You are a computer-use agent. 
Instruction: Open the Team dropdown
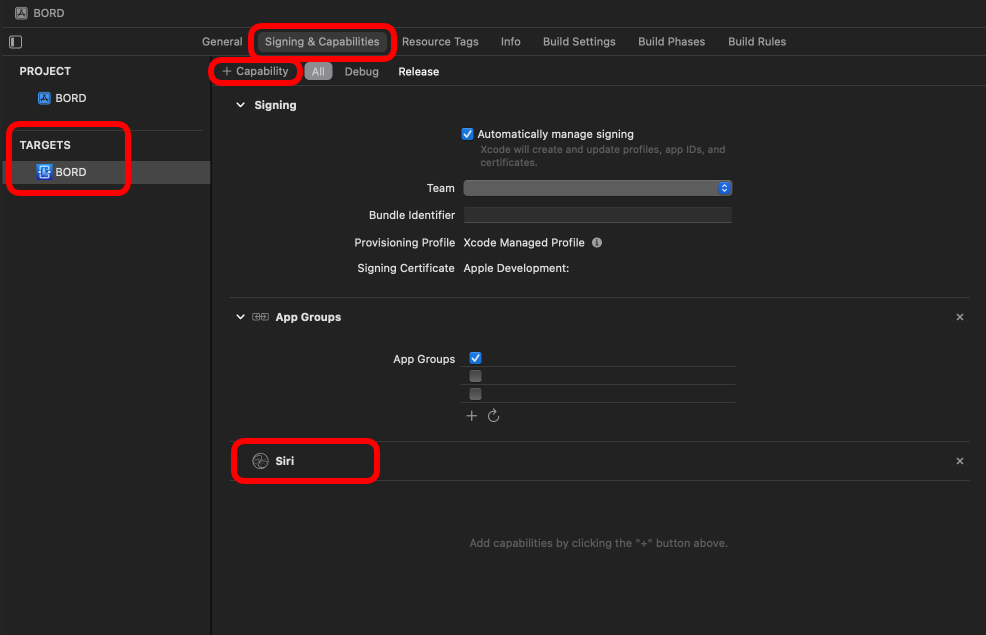click(598, 188)
